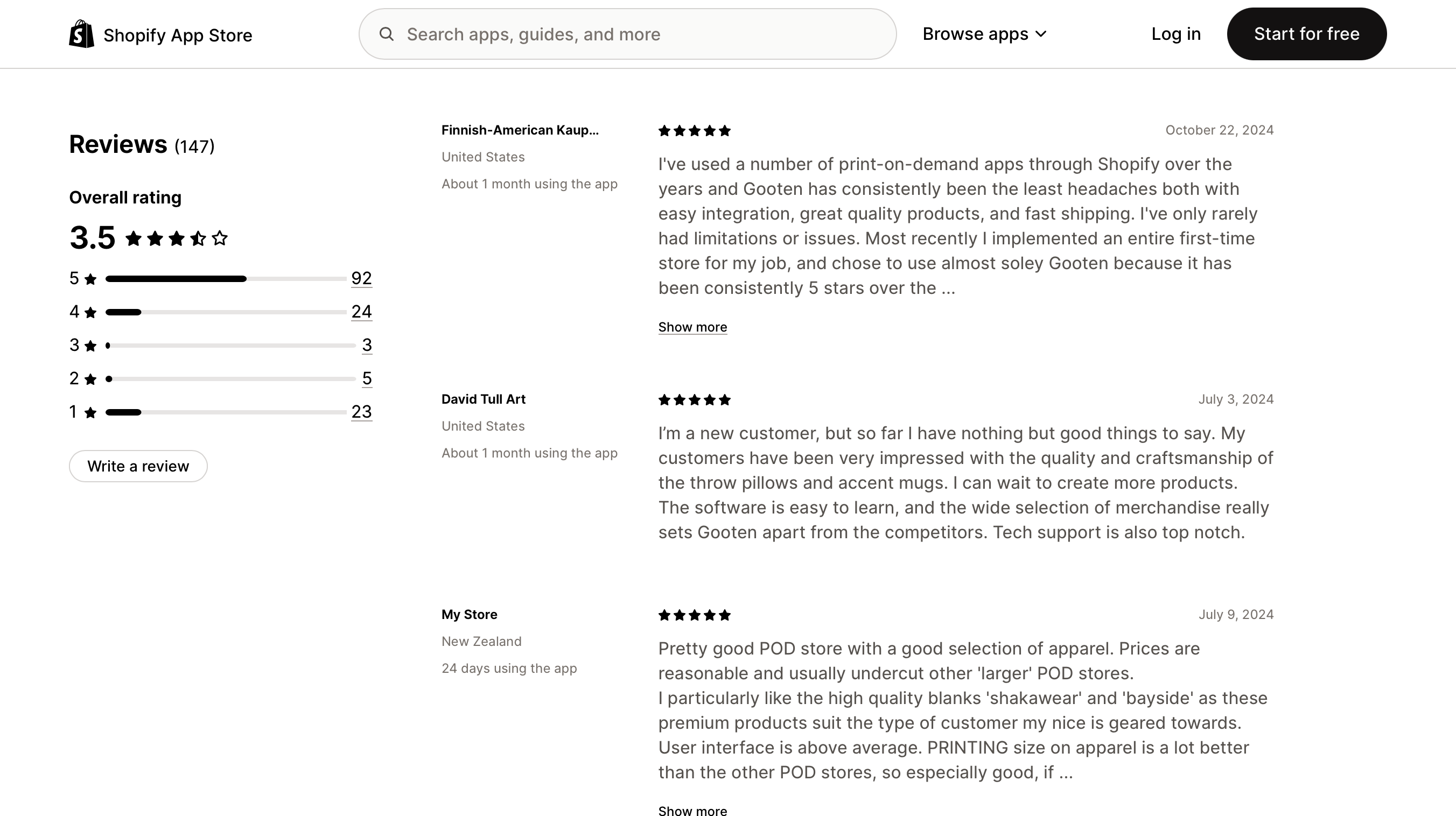
Task: Filter by 5-star rating bar
Action: [225, 279]
